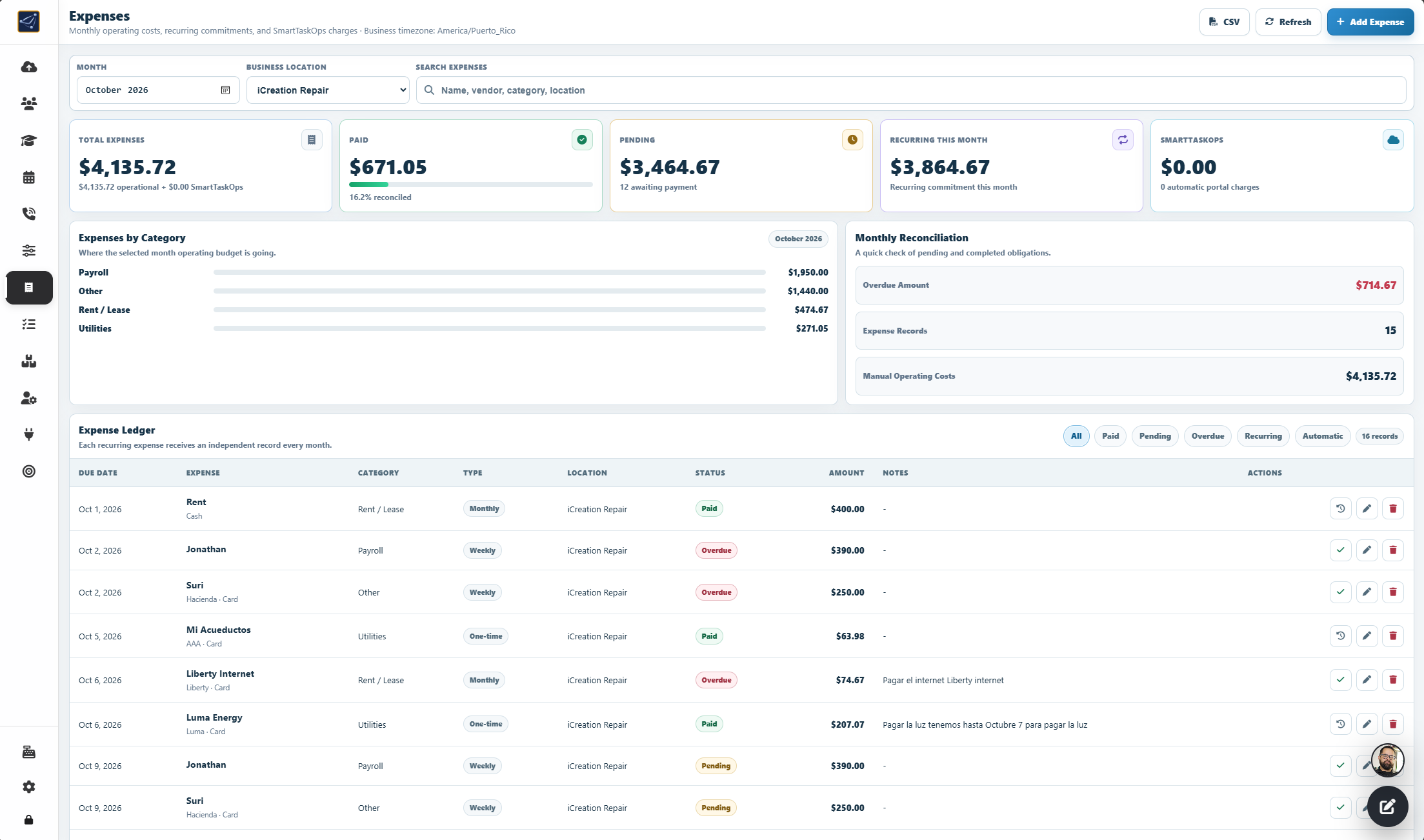Click the Overdue Amount $714.67 value
Image resolution: width=1424 pixels, height=840 pixels.
coord(1376,285)
